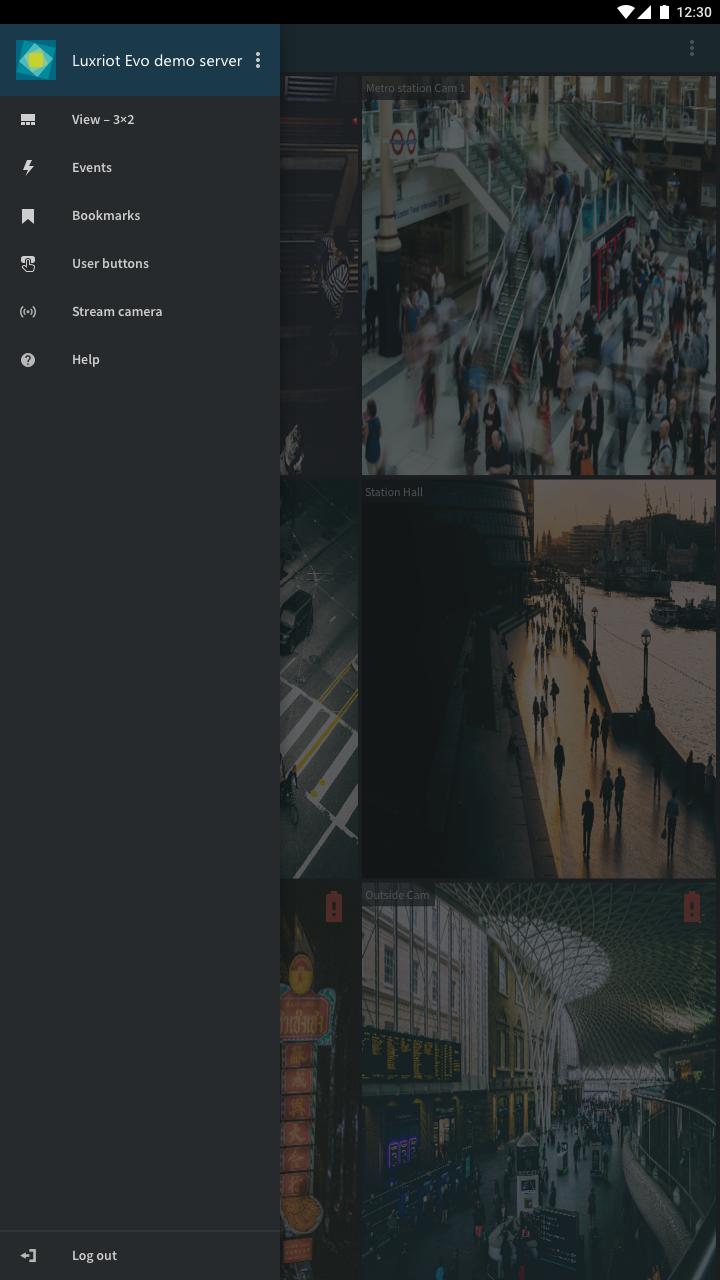720x1280 pixels.
Task: Open the Bookmarks menu entry
Action: (140, 216)
